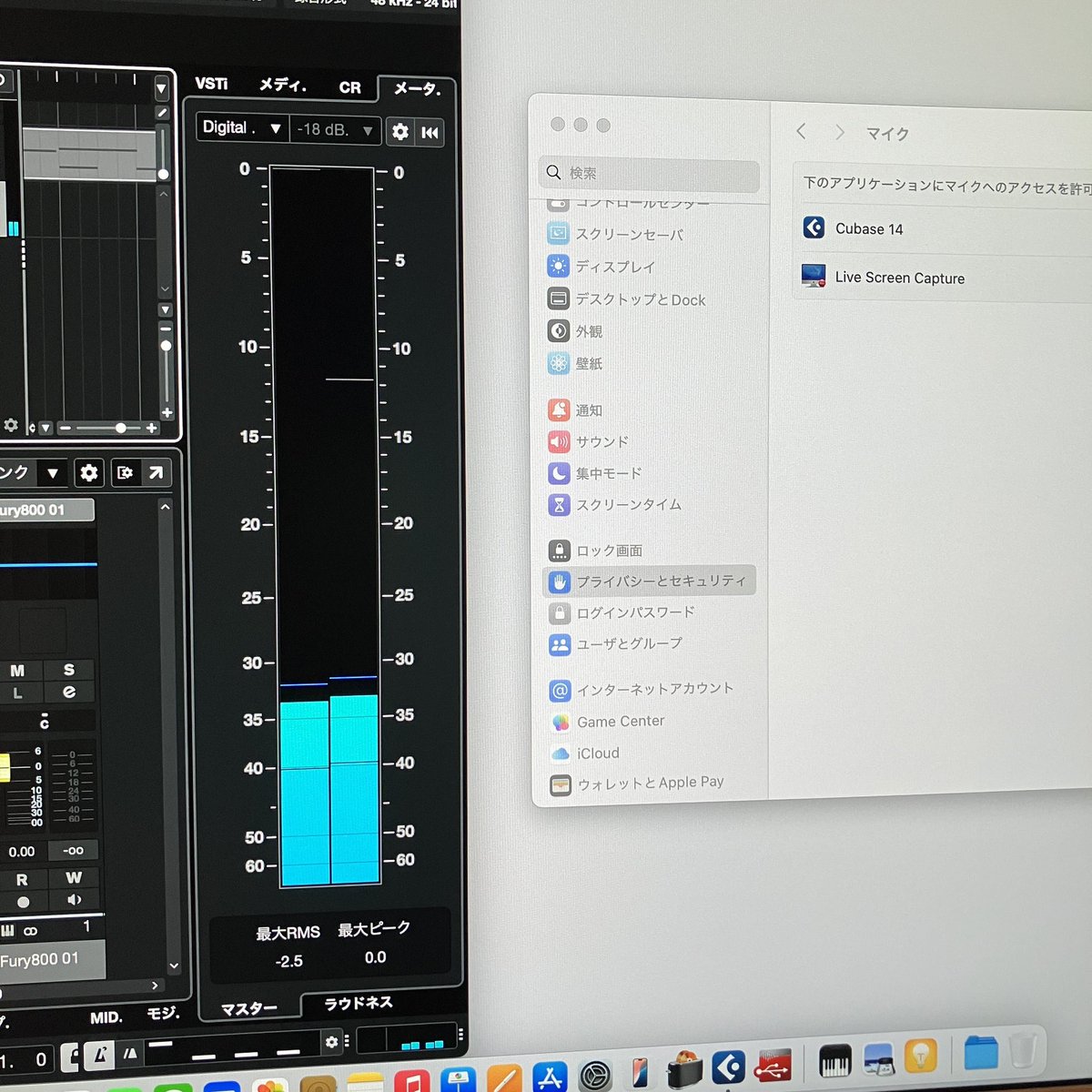Select the Cubase 14 microphone access row
1092x1092 pixels.
tap(944, 229)
